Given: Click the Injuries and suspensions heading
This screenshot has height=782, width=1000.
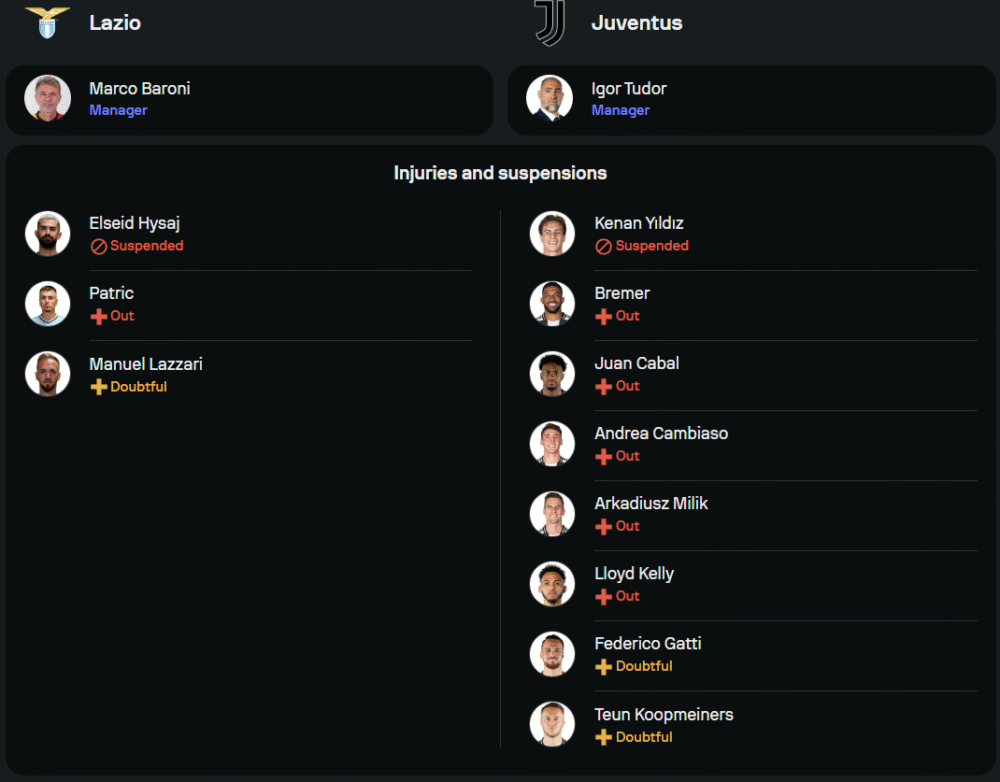Looking at the screenshot, I should point(500,173).
